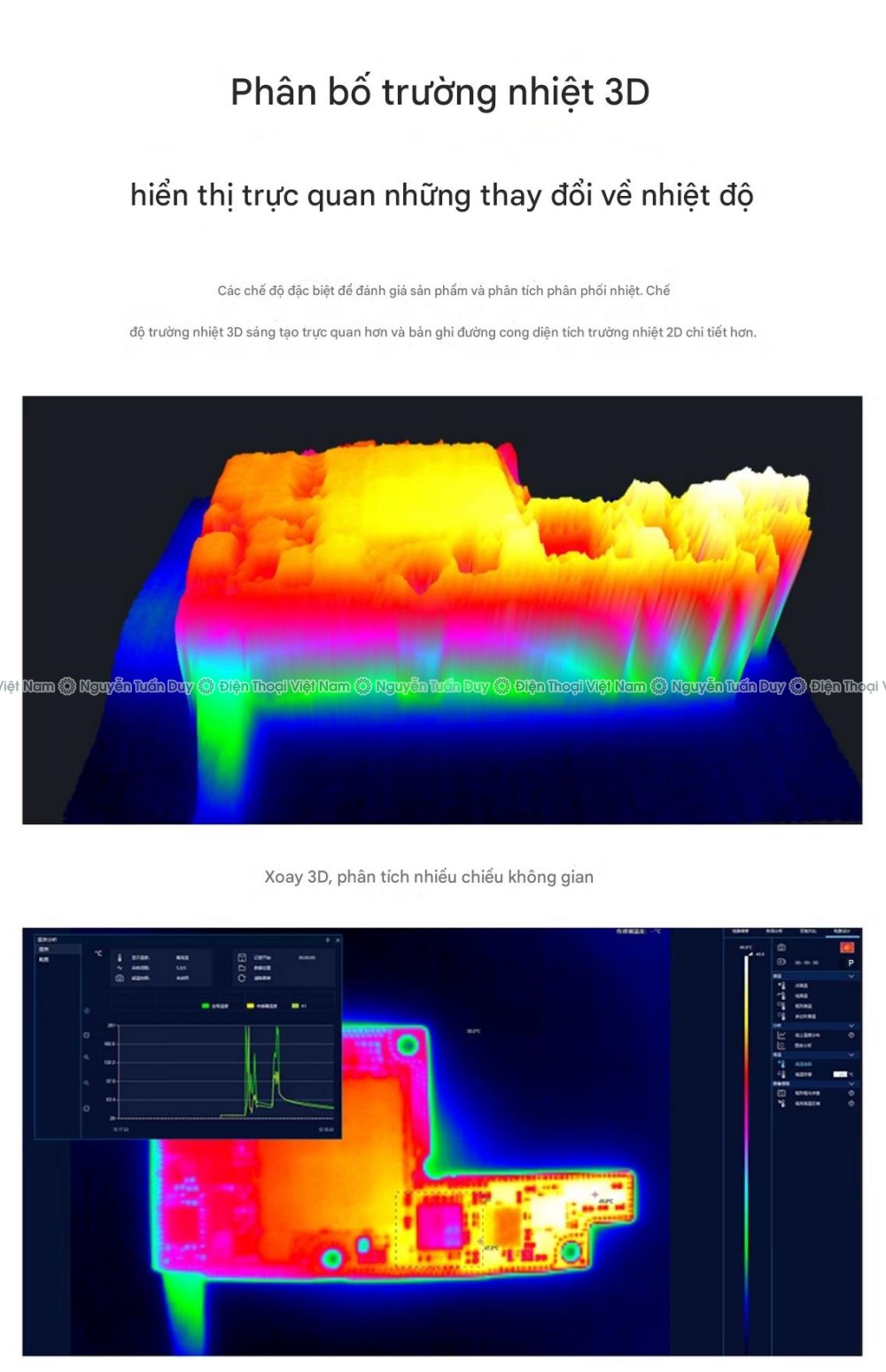
Task: Click the zoom in magnifier beside chart
Action: point(87,1057)
